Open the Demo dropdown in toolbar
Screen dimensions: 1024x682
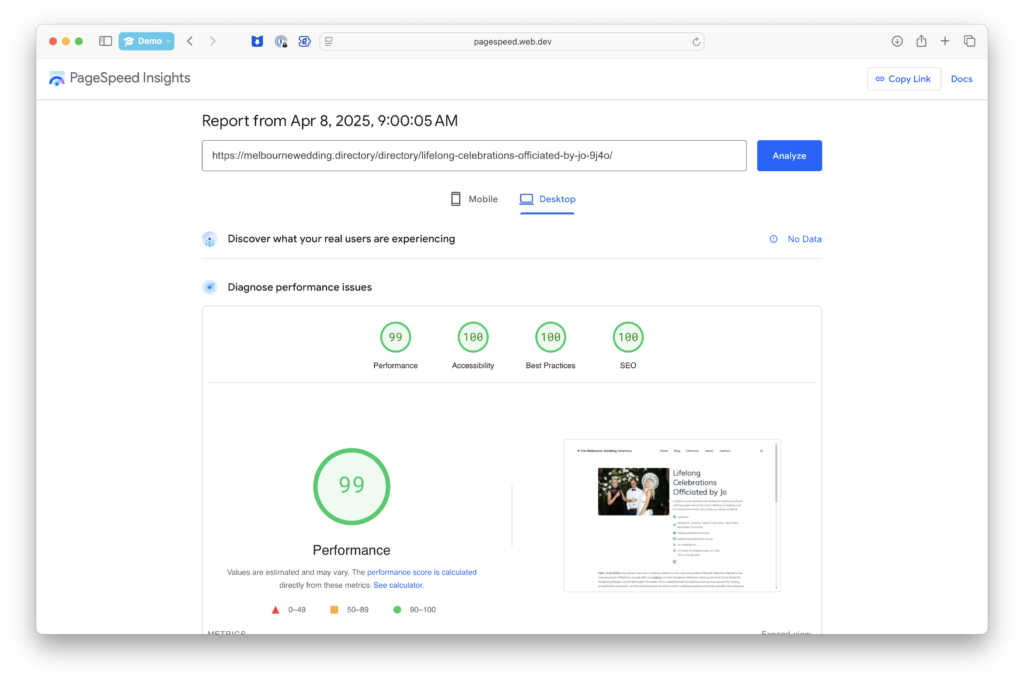[x=146, y=41]
